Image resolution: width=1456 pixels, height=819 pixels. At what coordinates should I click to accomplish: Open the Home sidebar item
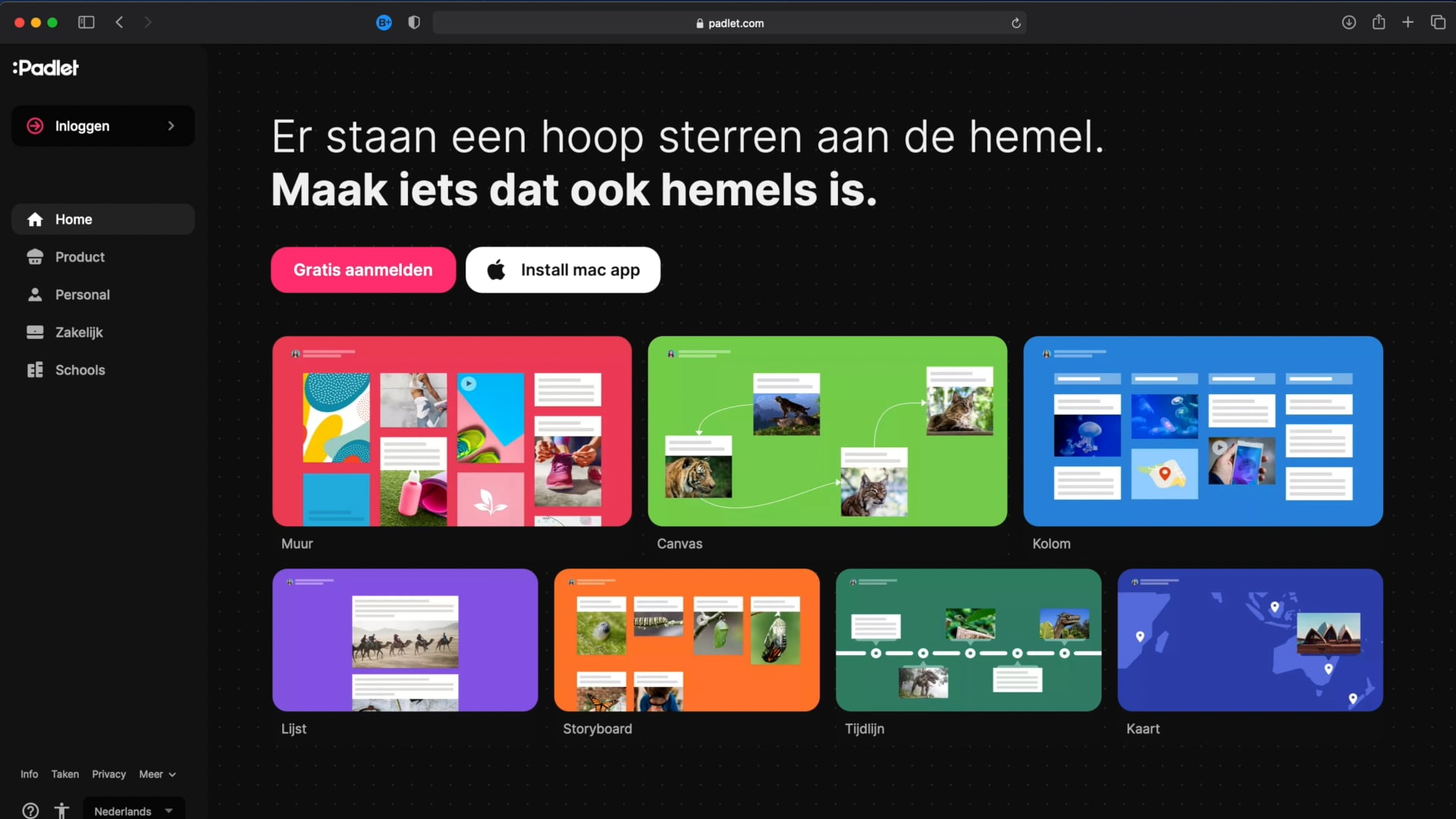point(103,219)
